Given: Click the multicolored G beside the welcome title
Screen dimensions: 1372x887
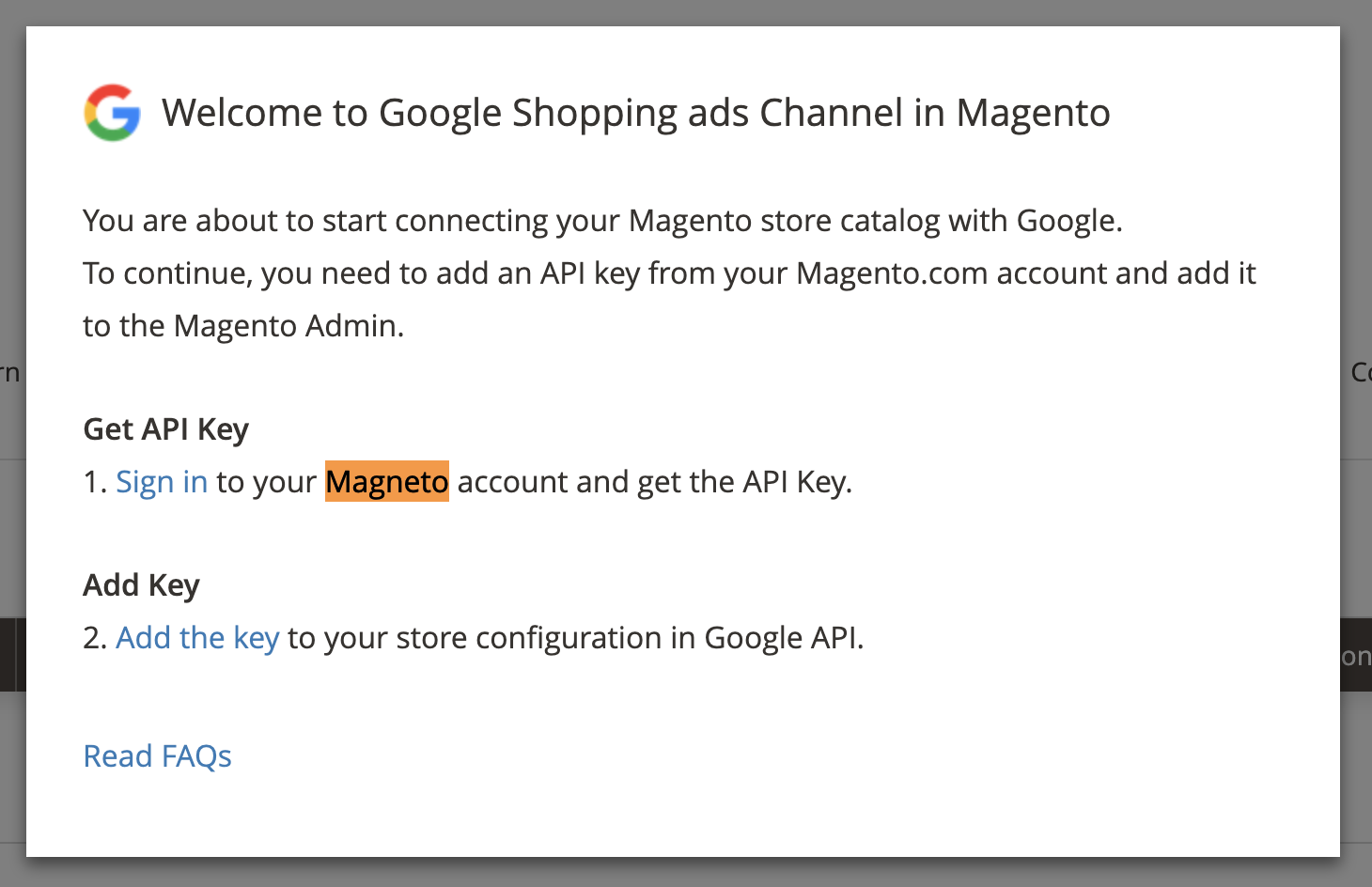Looking at the screenshot, I should tap(112, 114).
